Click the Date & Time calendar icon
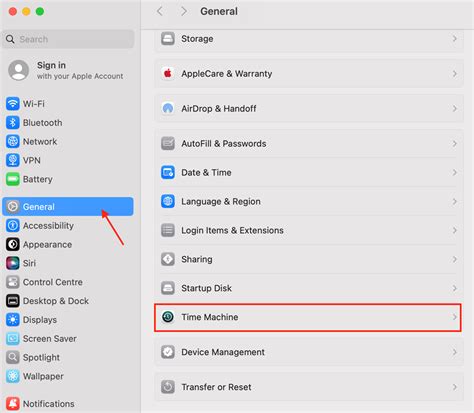The width and height of the screenshot is (474, 413). click(x=168, y=172)
